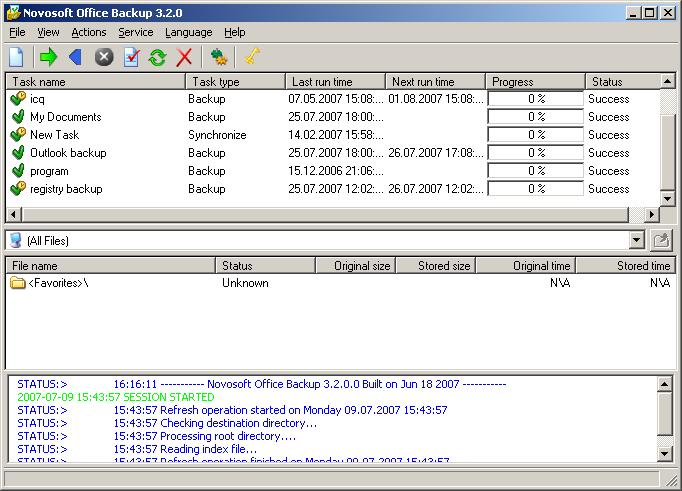Click the Synchronize task type cell

pyautogui.click(x=217, y=135)
